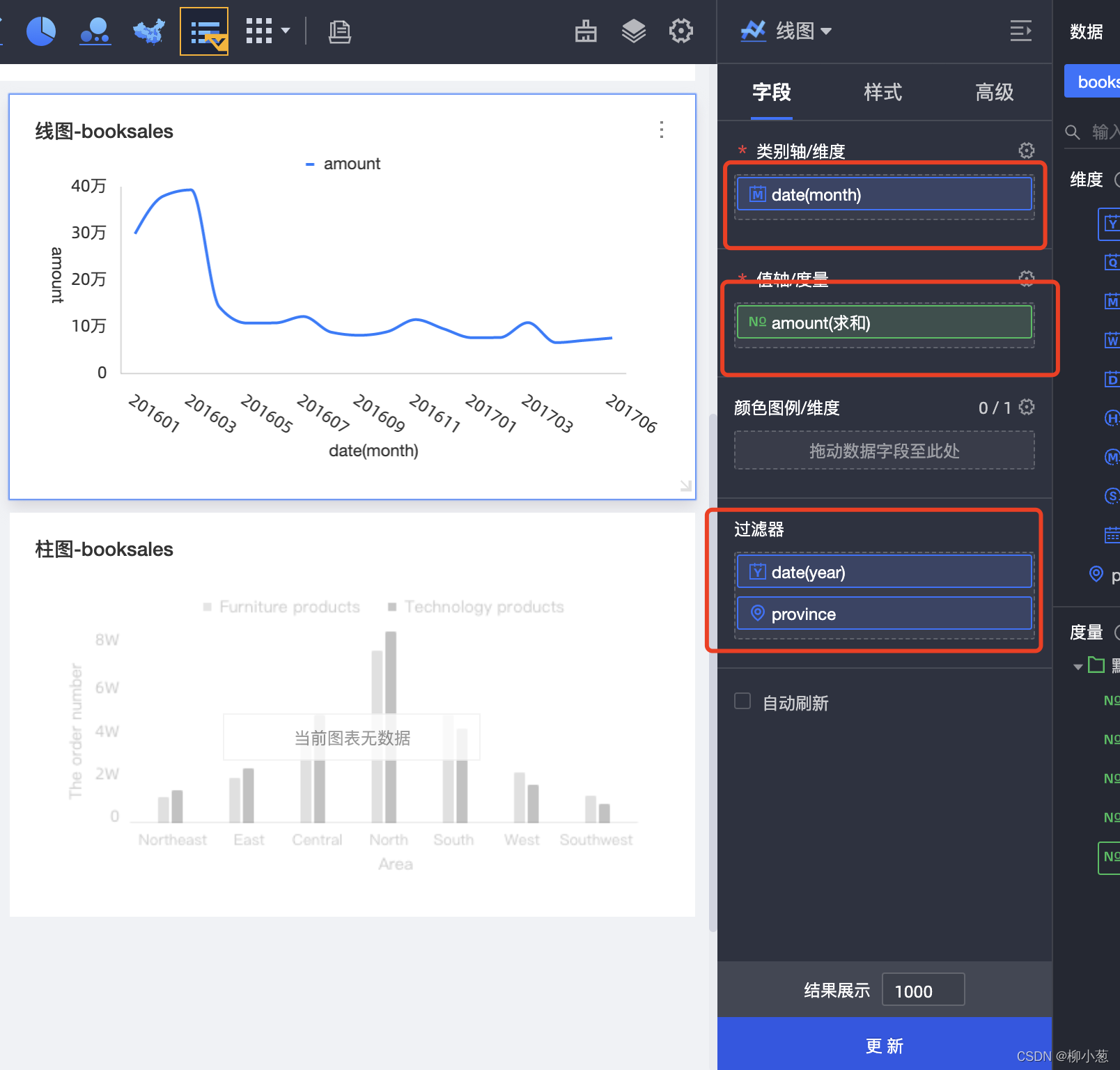Select the full date calendar dimension icon
The image size is (1120, 1070).
1112,534
